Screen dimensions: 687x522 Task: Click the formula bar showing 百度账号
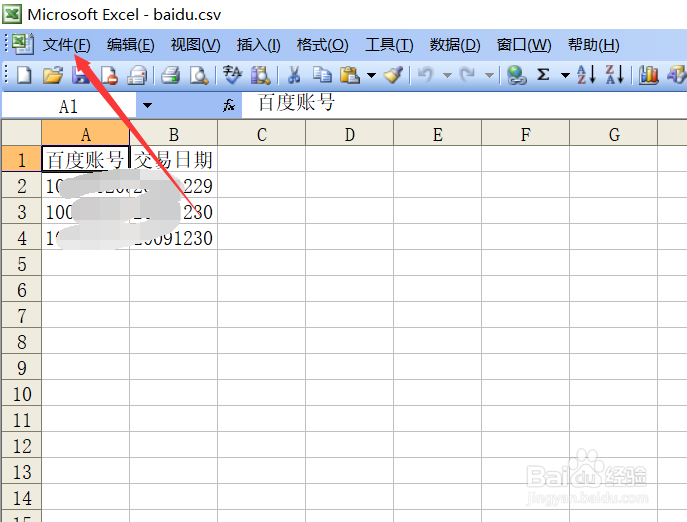pyautogui.click(x=464, y=105)
